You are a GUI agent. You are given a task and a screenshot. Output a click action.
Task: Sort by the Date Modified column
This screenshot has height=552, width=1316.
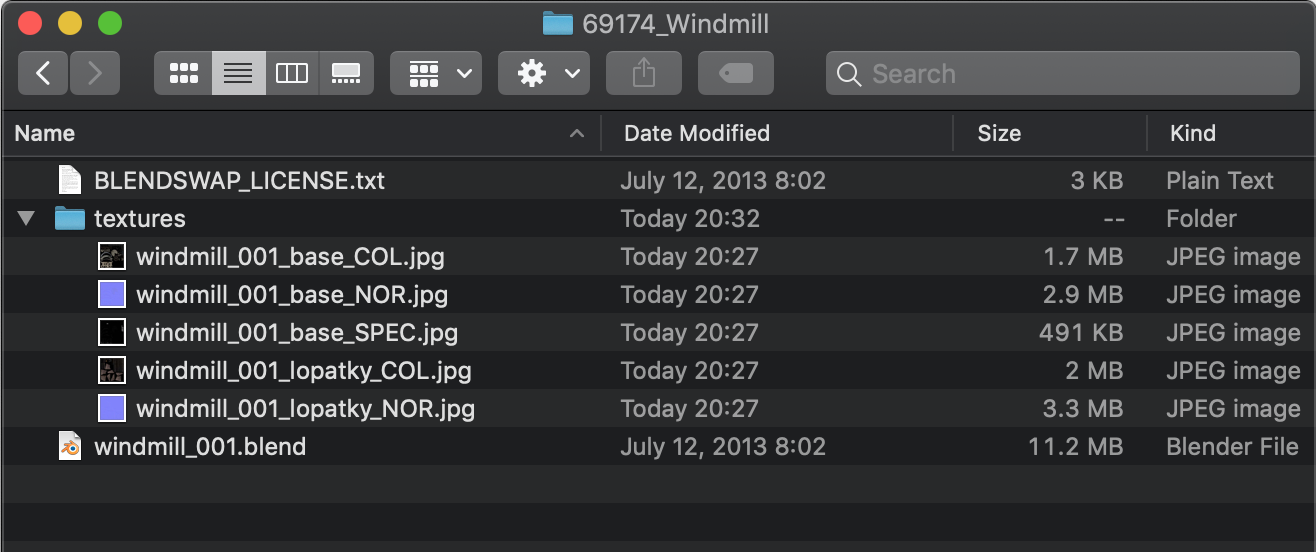pyautogui.click(x=697, y=133)
